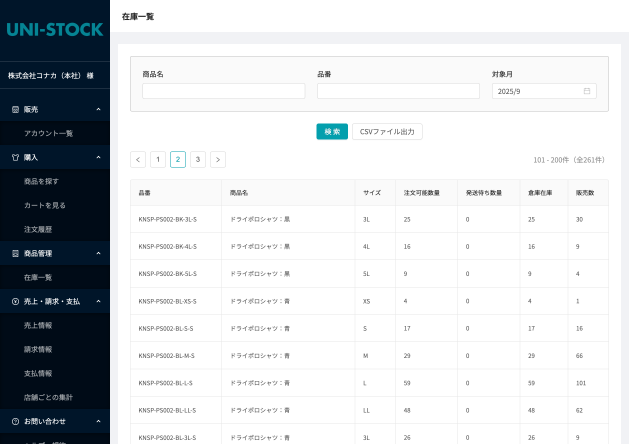The width and height of the screenshot is (629, 444).
Task: Click the 購入 shirt icon in sidebar
Action: click(x=15, y=157)
